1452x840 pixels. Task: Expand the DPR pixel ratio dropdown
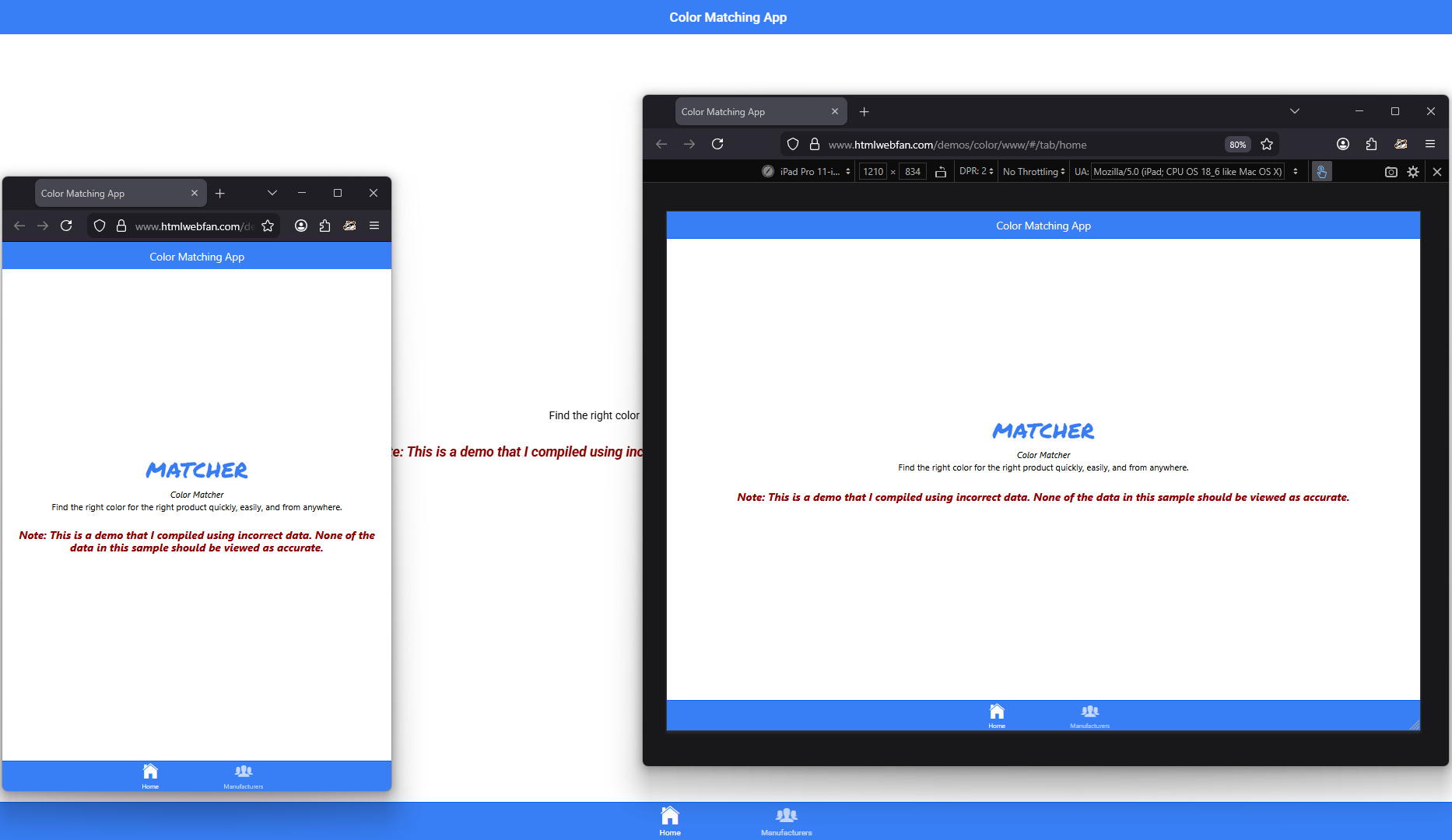click(976, 172)
